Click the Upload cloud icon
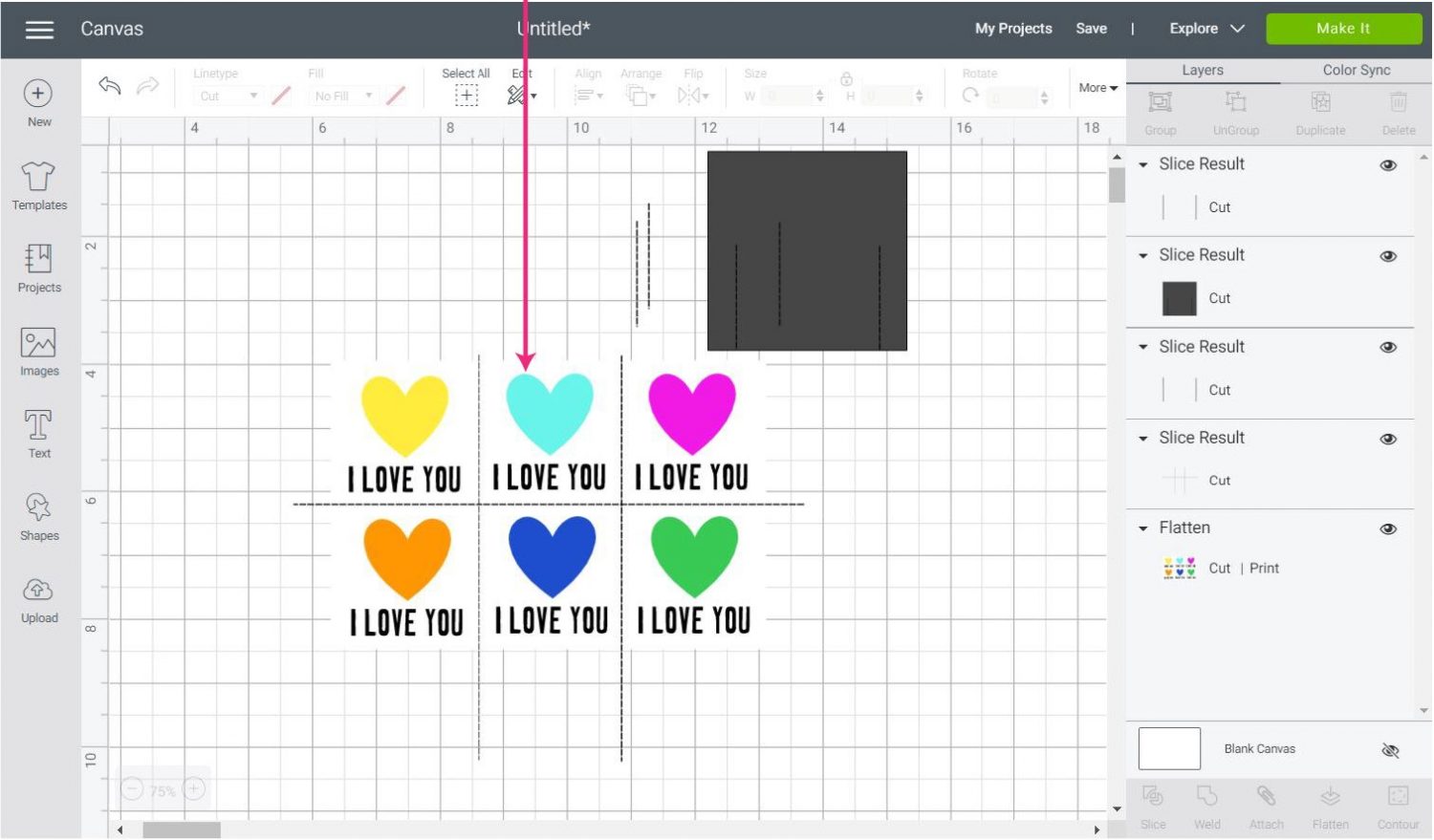The image size is (1434, 840). click(x=38, y=590)
